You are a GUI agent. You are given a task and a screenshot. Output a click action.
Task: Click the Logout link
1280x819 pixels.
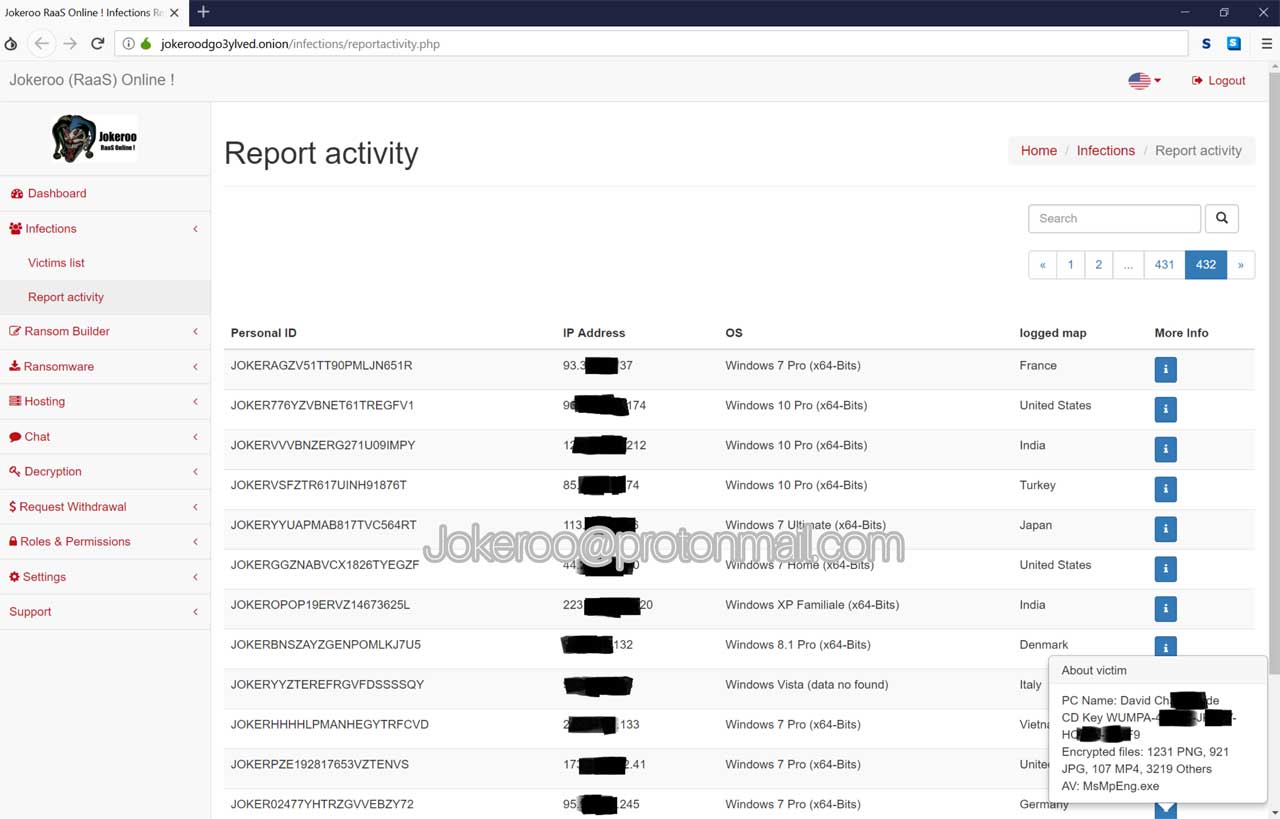[x=1219, y=80]
